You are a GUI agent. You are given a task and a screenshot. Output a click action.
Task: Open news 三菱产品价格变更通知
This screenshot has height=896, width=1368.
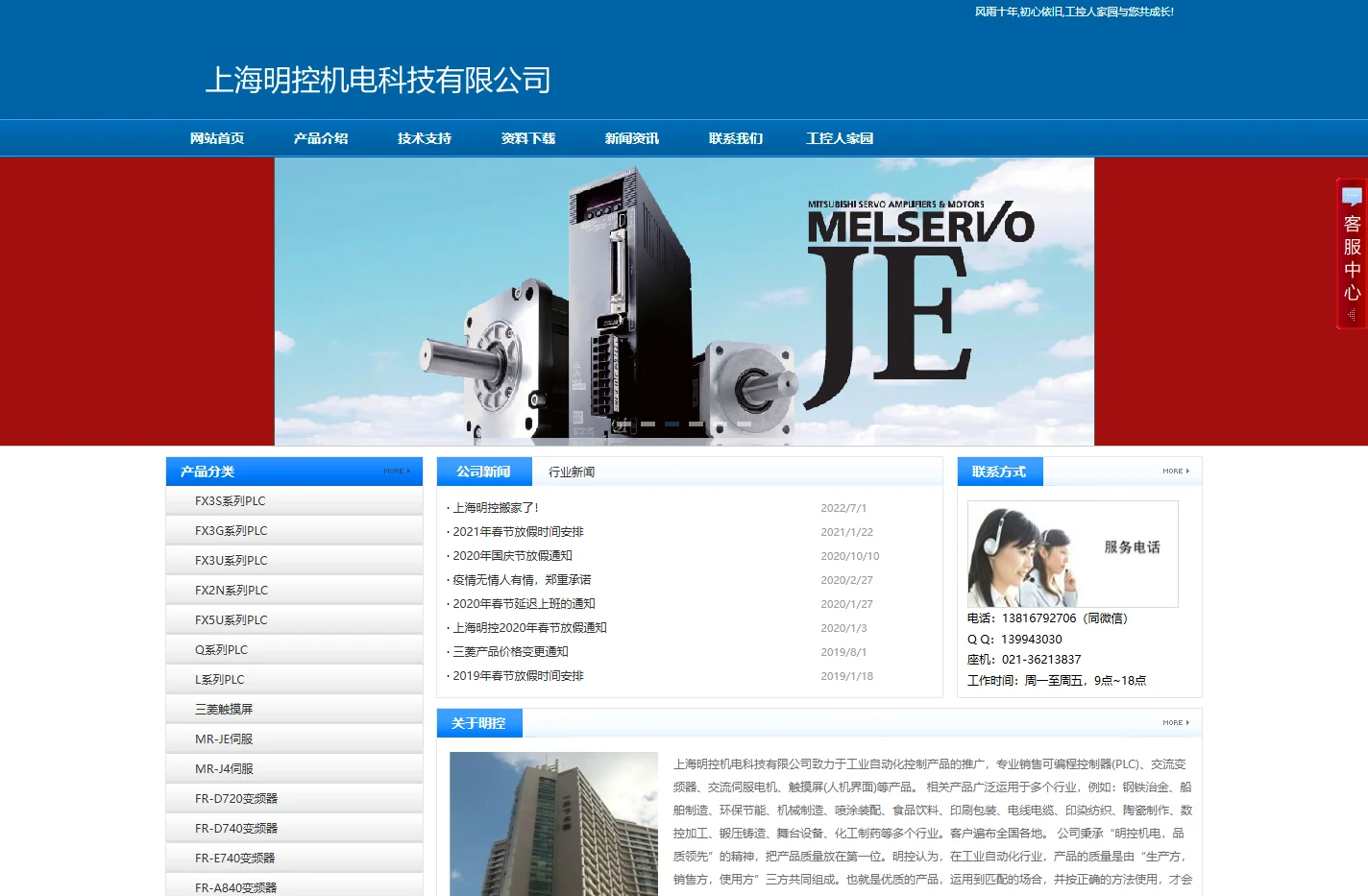[x=510, y=652]
